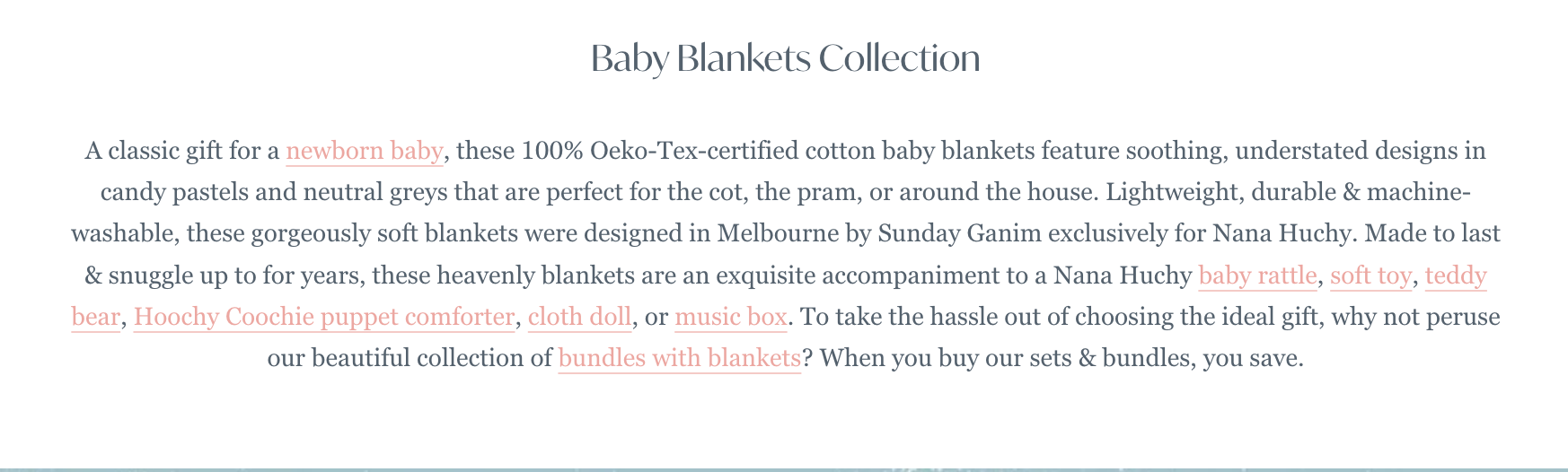Click the teal banner strip at page bottom
1568x472 pixels.
(x=784, y=468)
